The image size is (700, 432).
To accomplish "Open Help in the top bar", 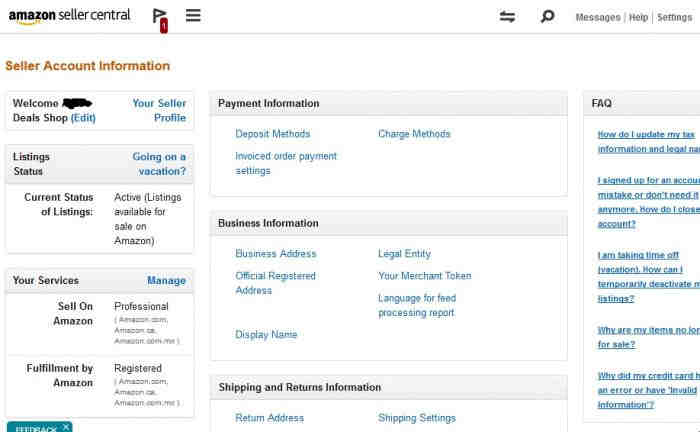I will coord(638,17).
